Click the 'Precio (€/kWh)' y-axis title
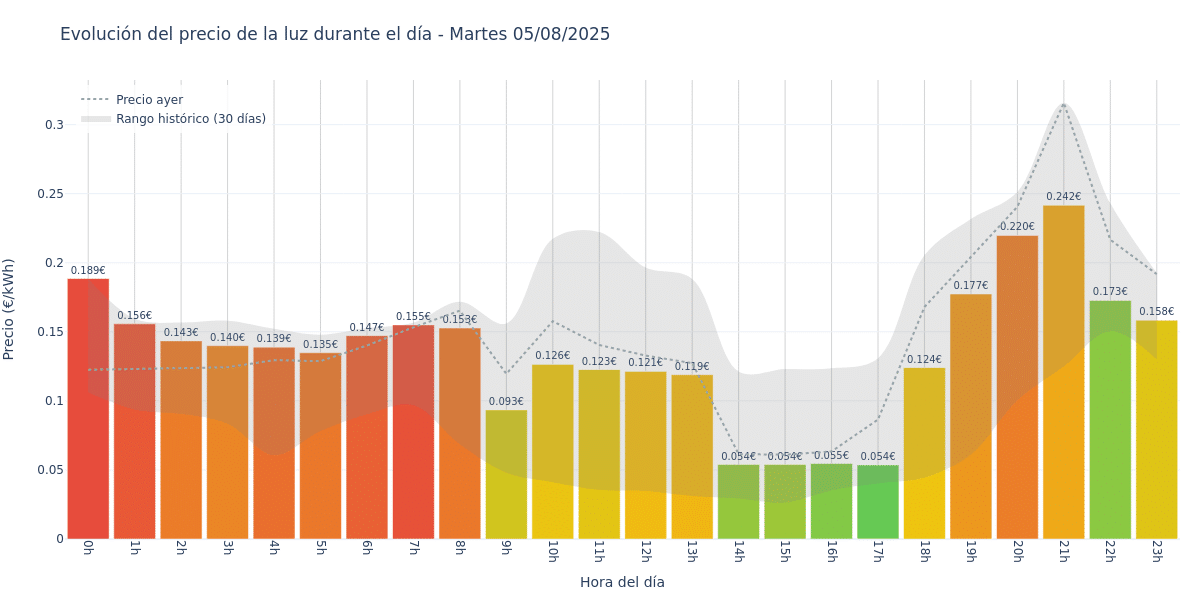 [9, 309]
